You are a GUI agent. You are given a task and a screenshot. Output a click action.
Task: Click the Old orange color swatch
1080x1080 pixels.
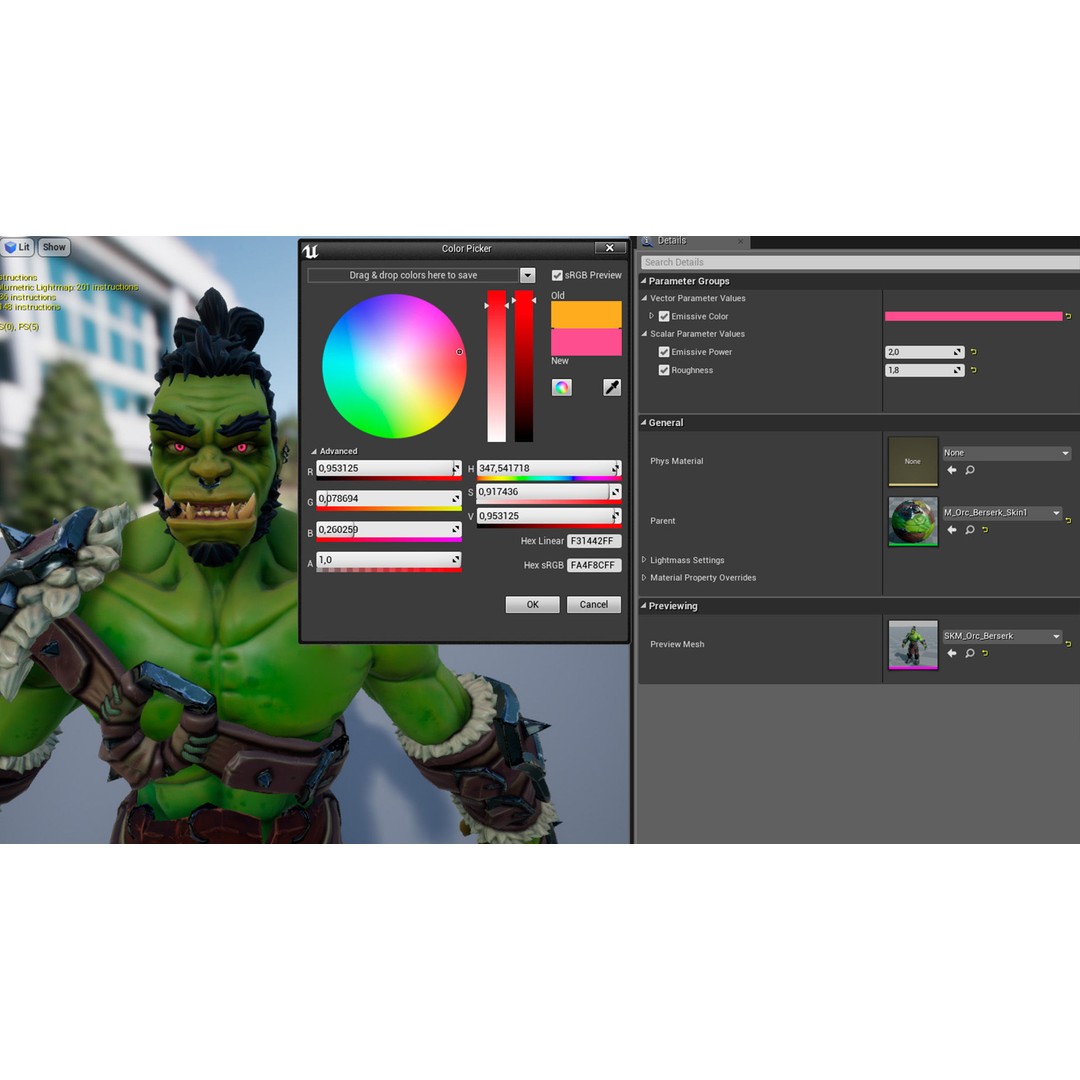pyautogui.click(x=586, y=315)
